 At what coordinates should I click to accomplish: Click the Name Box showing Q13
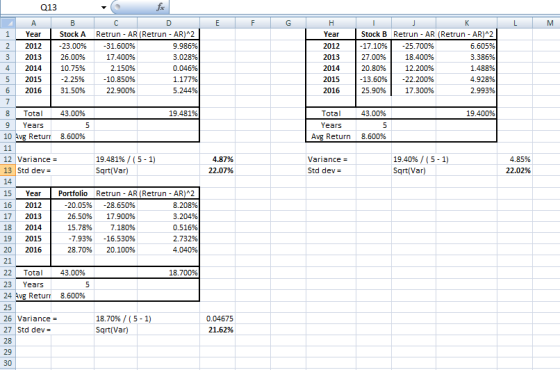click(x=50, y=7)
